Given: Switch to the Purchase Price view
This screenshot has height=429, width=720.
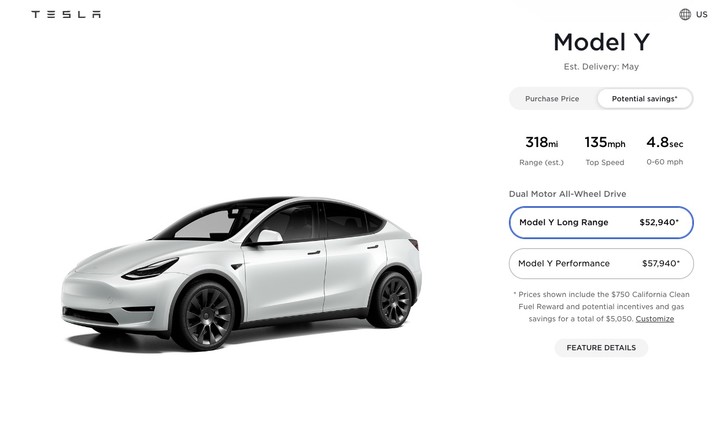Looking at the screenshot, I should tap(552, 99).
